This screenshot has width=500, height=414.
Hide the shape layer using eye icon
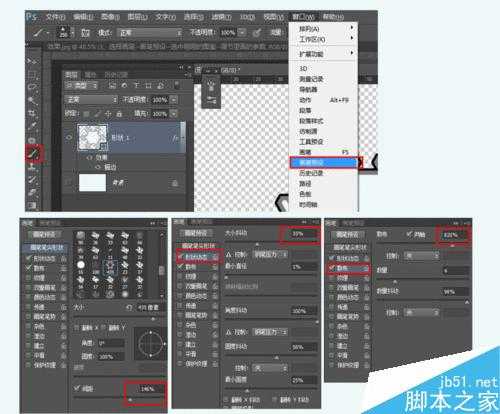coord(69,137)
